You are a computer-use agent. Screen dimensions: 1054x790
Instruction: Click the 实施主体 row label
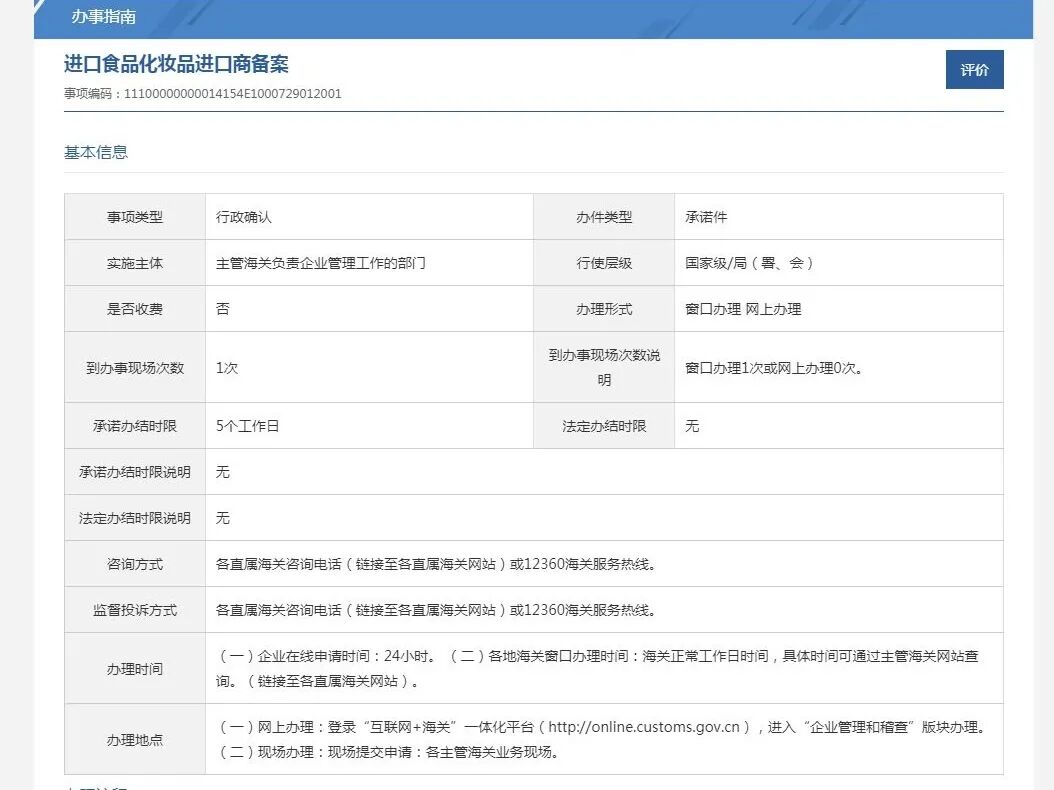tap(135, 262)
